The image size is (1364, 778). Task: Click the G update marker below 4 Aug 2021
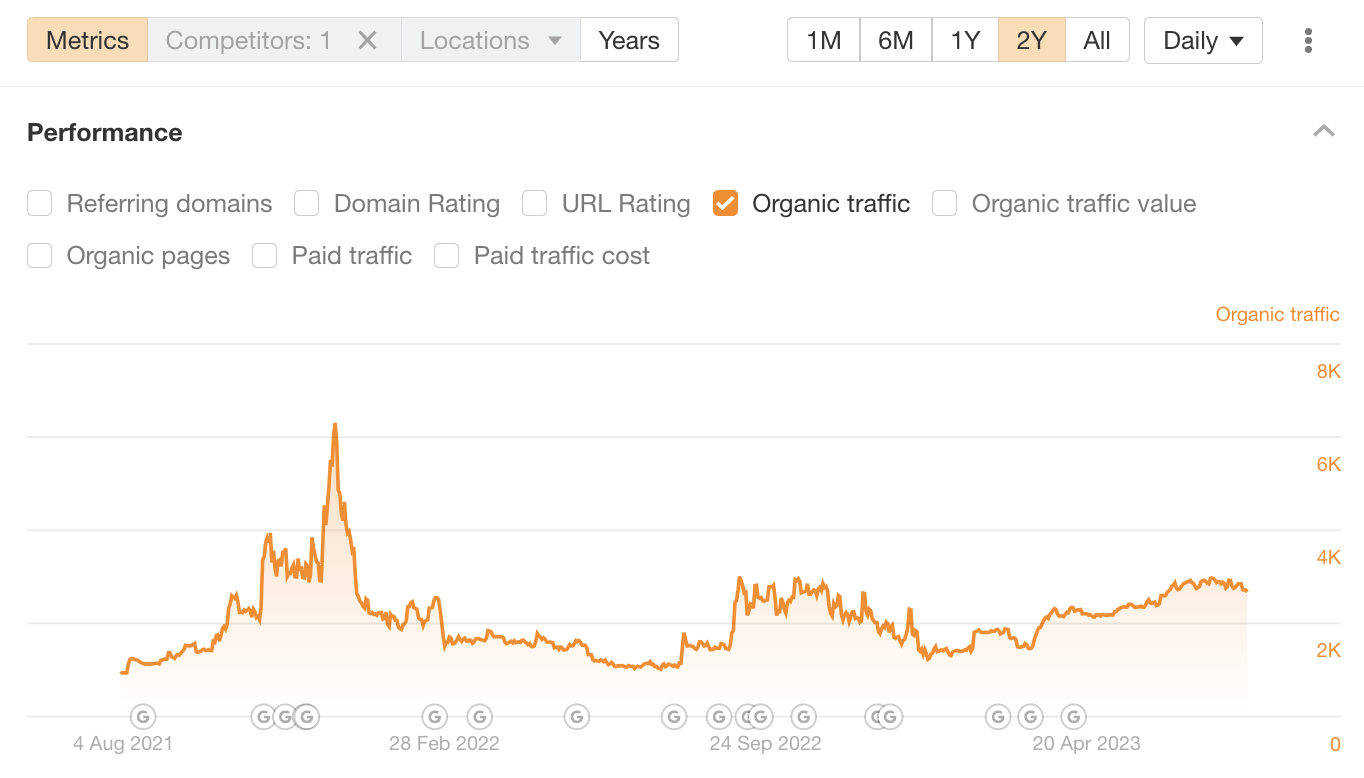pos(143,716)
